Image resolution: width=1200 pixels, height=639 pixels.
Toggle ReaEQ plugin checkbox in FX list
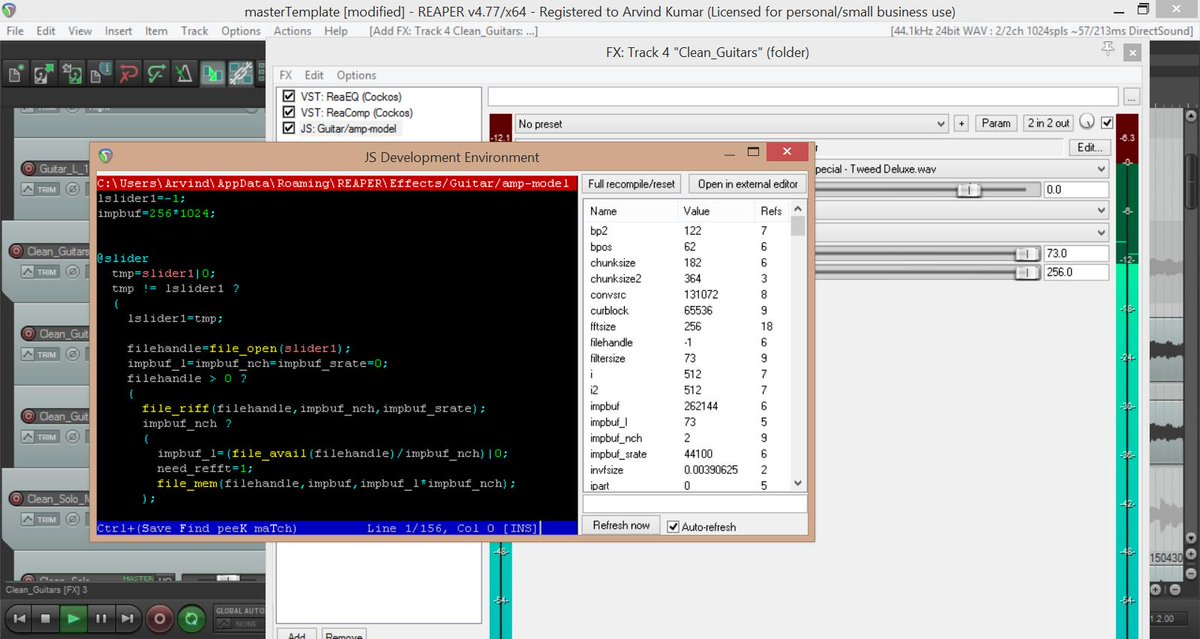tap(290, 97)
